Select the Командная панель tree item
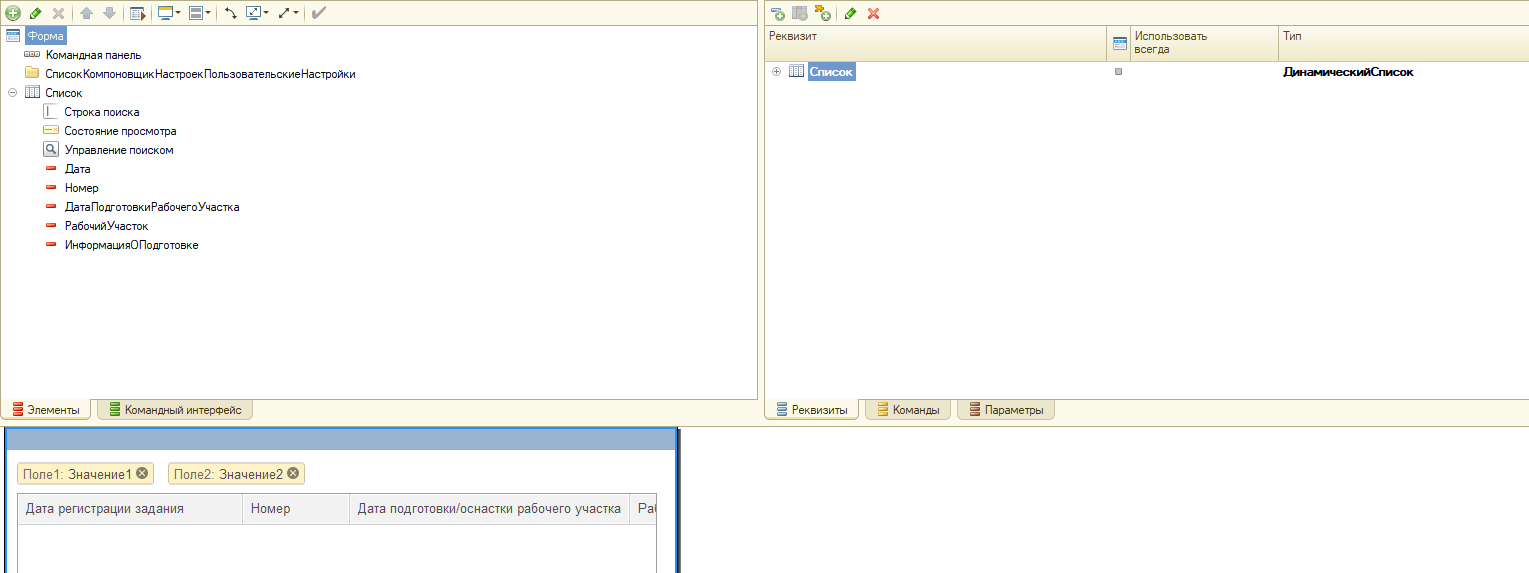 [x=93, y=55]
